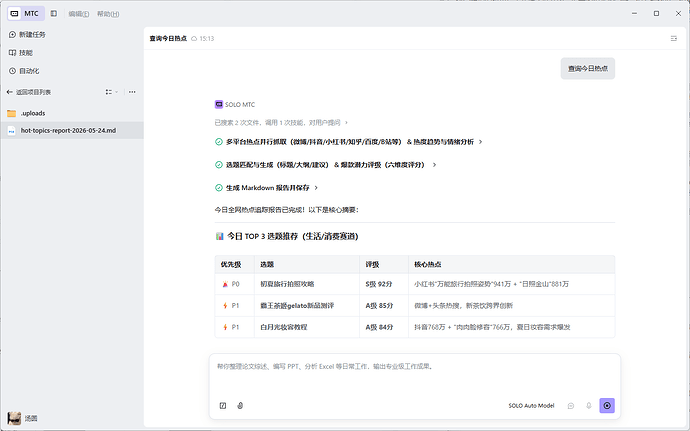The height and width of the screenshot is (431, 690).
Task: Expand the 已搜索 2 次文件 summary line
Action: tap(281, 123)
